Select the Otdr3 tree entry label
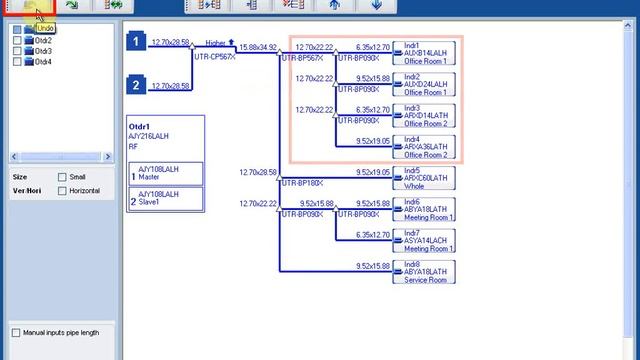 43,51
